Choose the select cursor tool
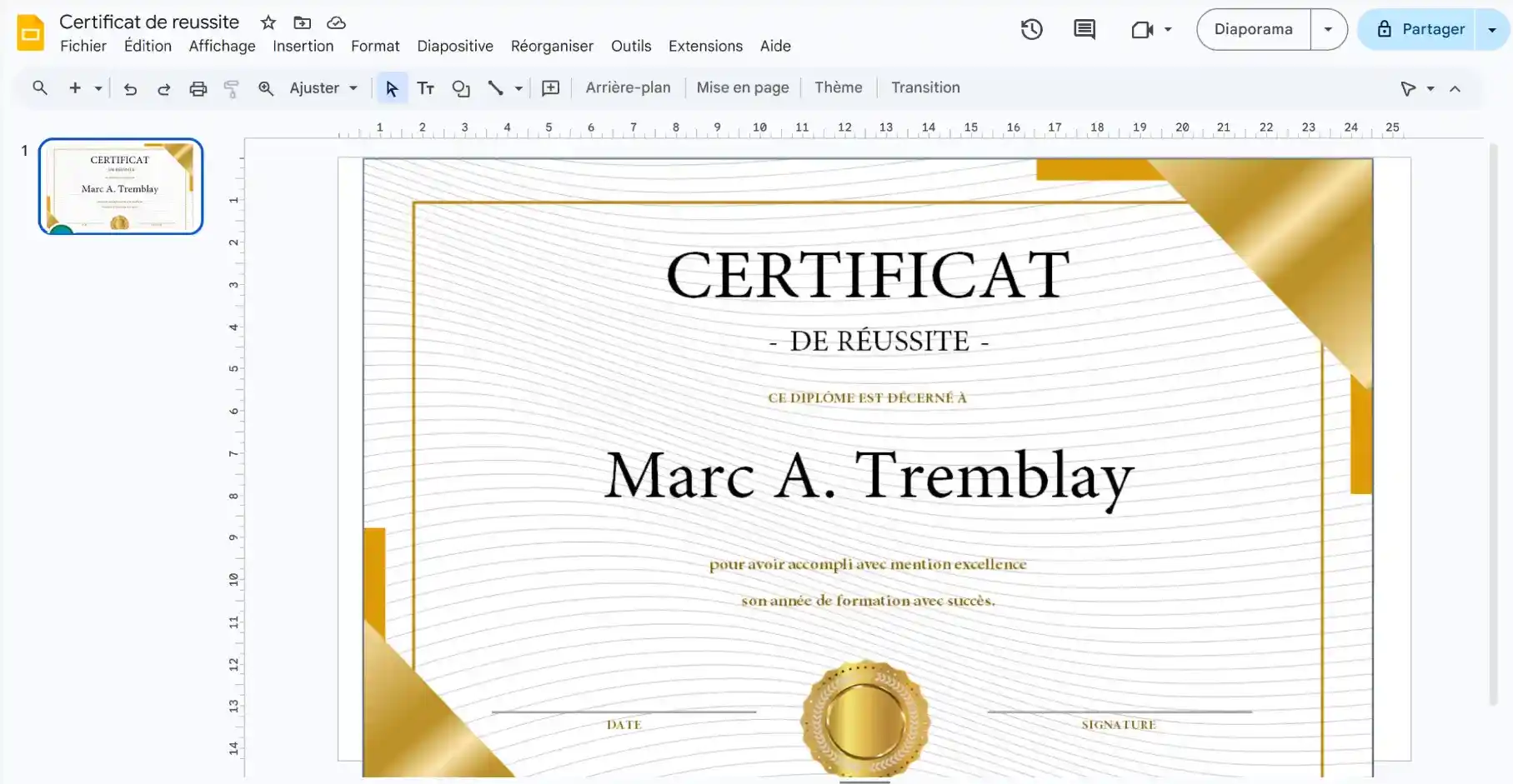Screen dimensions: 1513x784 [x=392, y=88]
